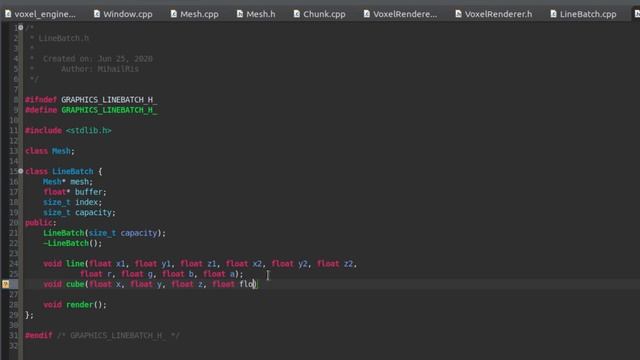Screen dimensions: 640x360
Task: Click the warning marker icon on line 26
Action: pos(5,284)
